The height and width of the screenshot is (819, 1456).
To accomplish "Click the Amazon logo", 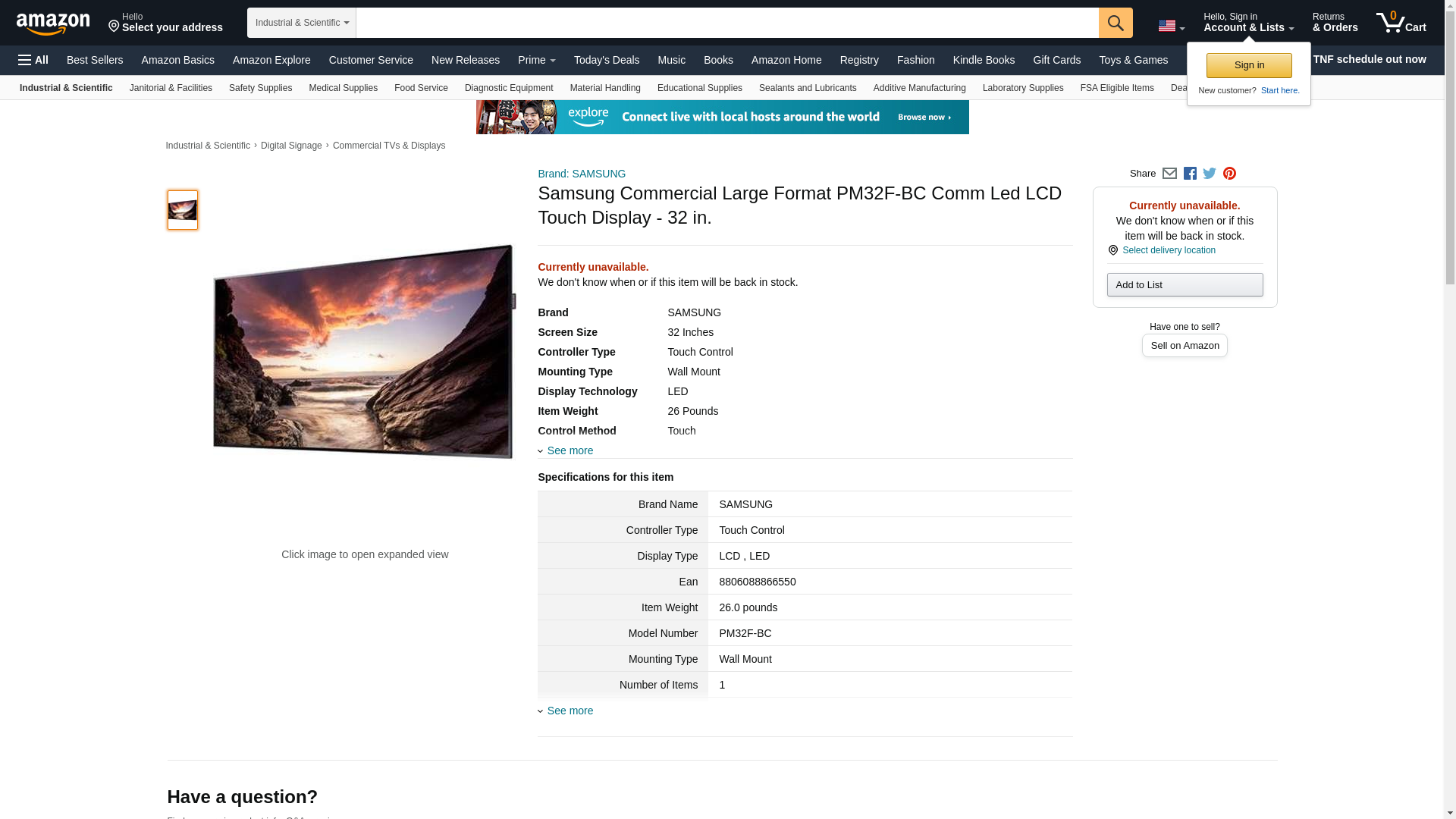I will (x=53, y=24).
